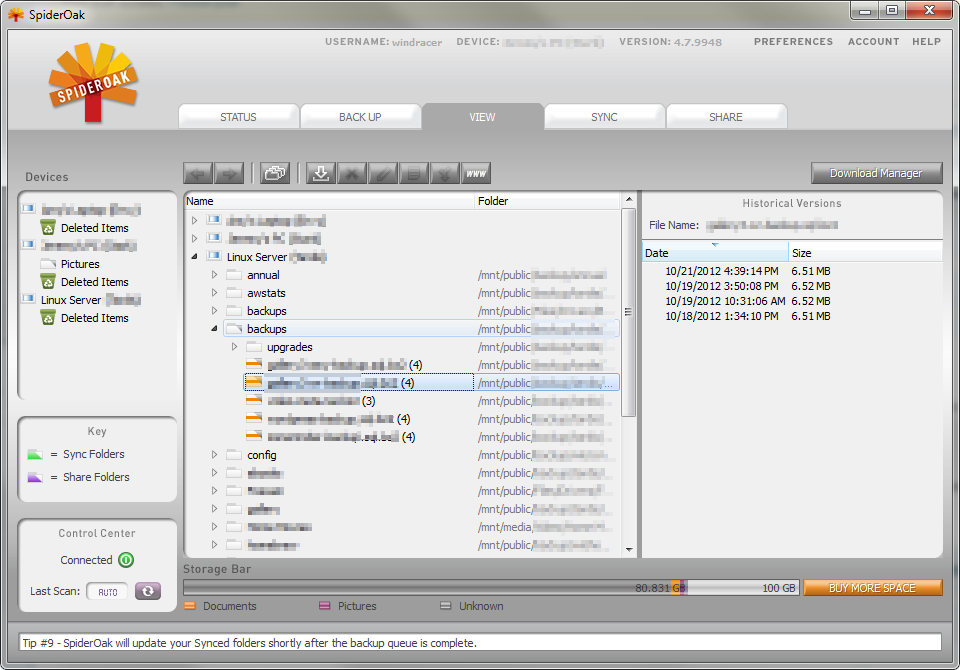
Task: Click recycle icon of Deleted Items under Linux Server
Action: pyautogui.click(x=48, y=317)
